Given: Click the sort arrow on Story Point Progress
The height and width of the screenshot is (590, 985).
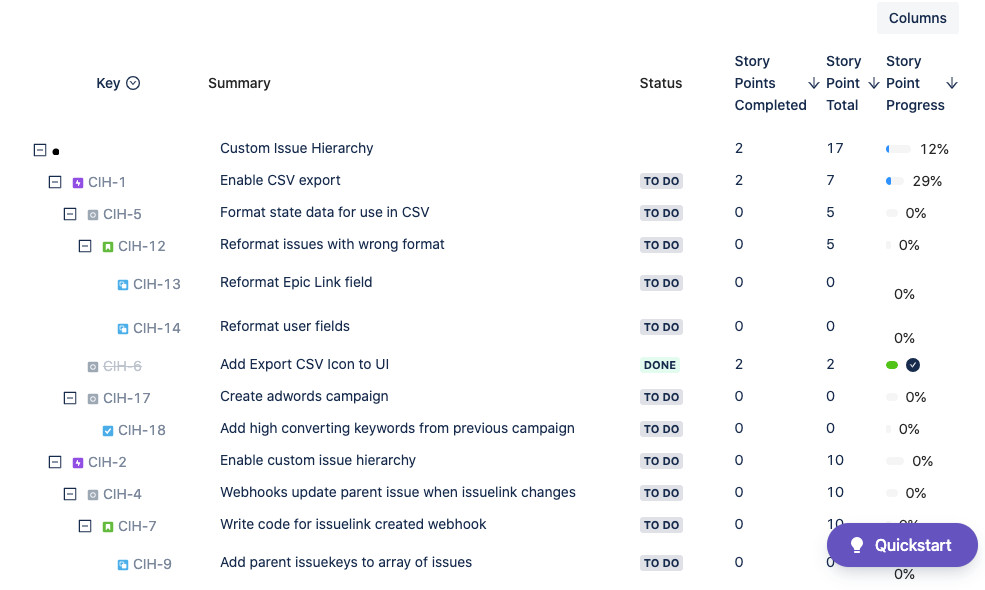Looking at the screenshot, I should [x=952, y=83].
